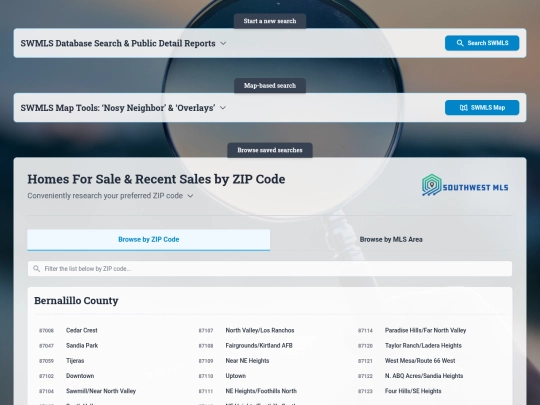Click the 'Bernalillo County' heading
Image resolution: width=540 pixels, height=405 pixels.
tap(76, 301)
